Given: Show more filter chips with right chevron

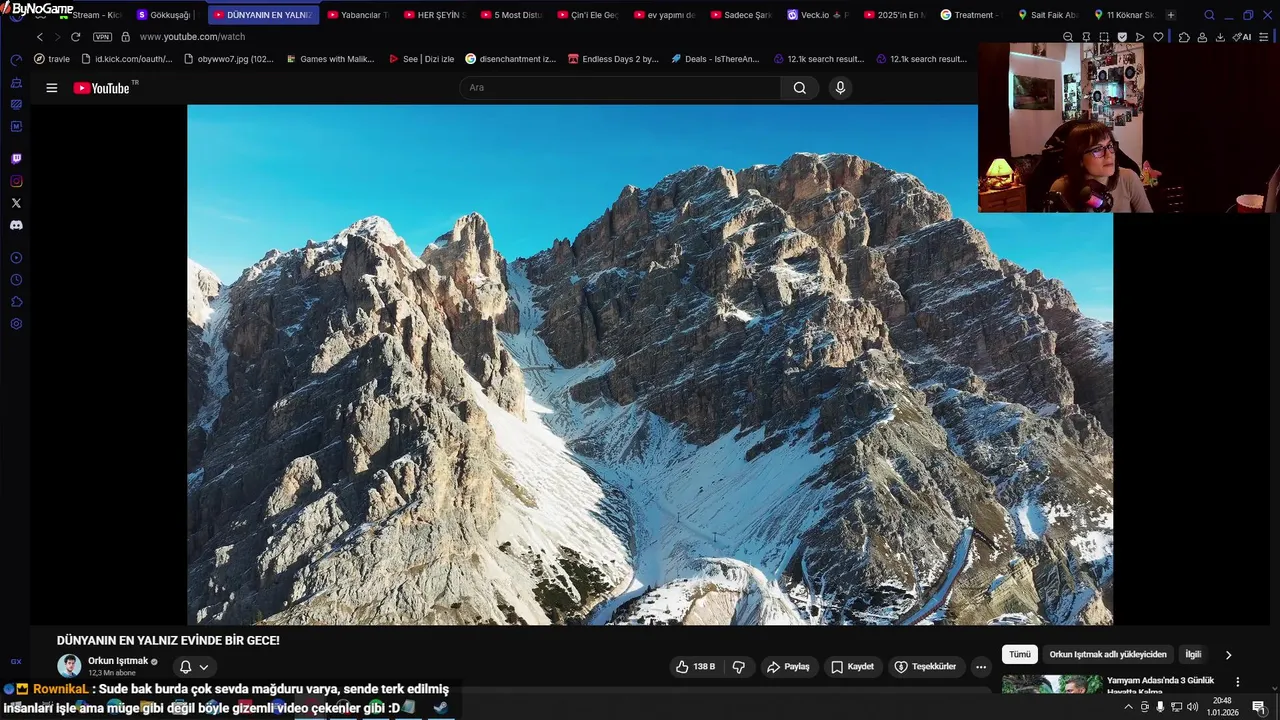Looking at the screenshot, I should tap(1228, 655).
